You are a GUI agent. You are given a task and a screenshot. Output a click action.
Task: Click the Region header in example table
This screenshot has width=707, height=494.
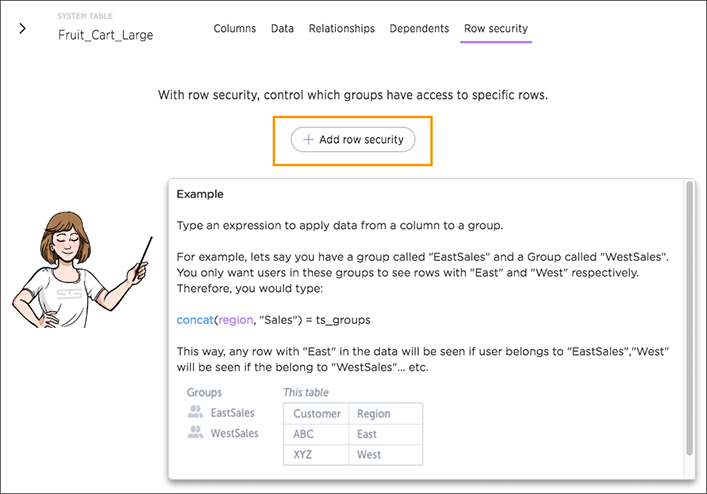pyautogui.click(x=373, y=414)
